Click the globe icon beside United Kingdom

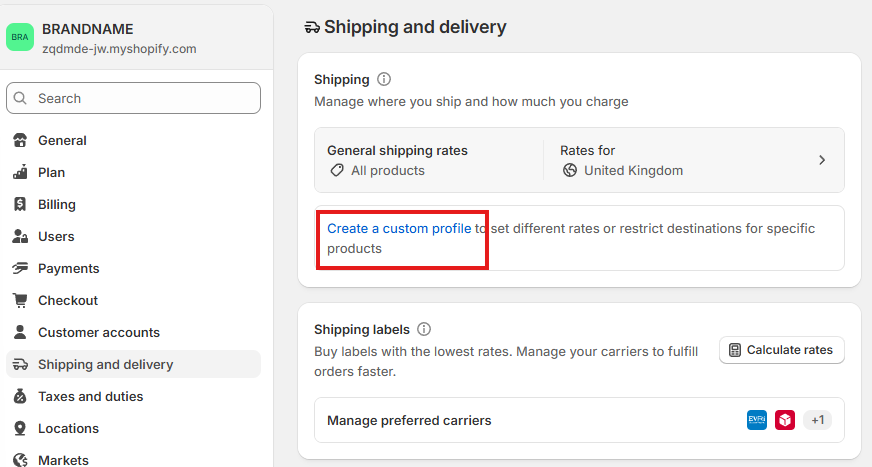570,170
